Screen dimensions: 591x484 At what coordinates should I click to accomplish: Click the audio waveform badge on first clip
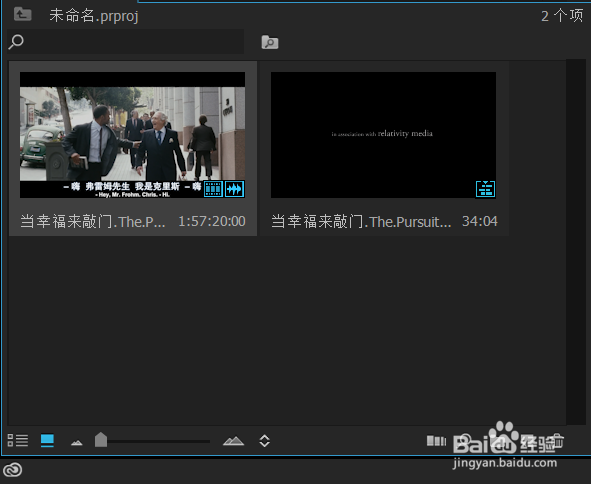[234, 189]
